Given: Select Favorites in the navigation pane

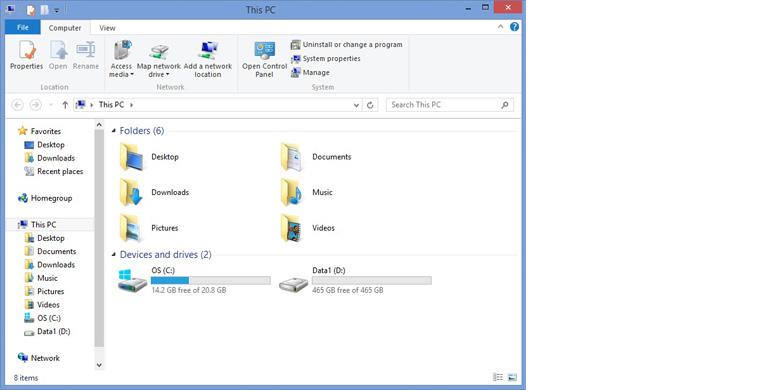Looking at the screenshot, I should [39, 131].
